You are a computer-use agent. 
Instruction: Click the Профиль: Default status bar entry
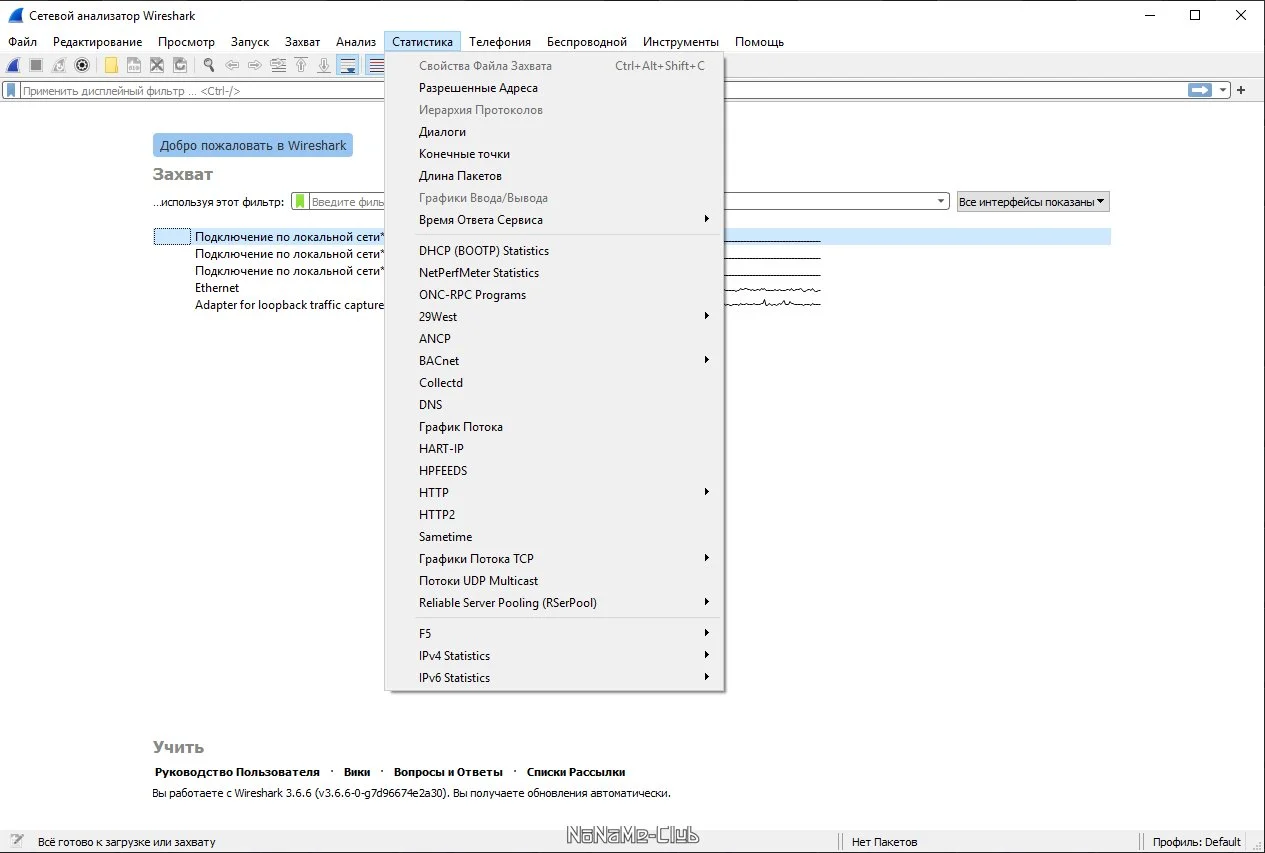1196,842
